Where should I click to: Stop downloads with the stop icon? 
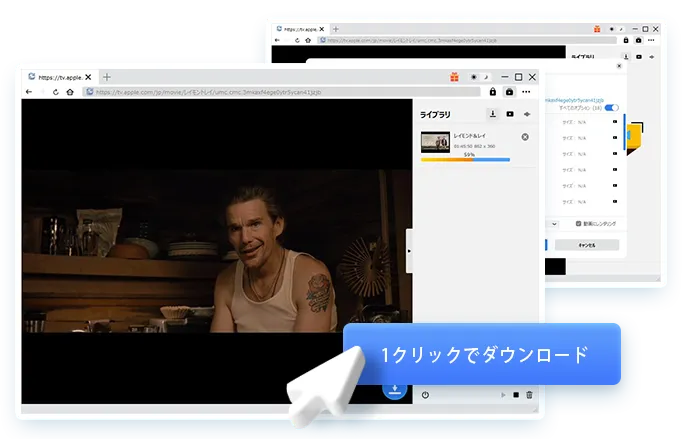click(x=516, y=395)
